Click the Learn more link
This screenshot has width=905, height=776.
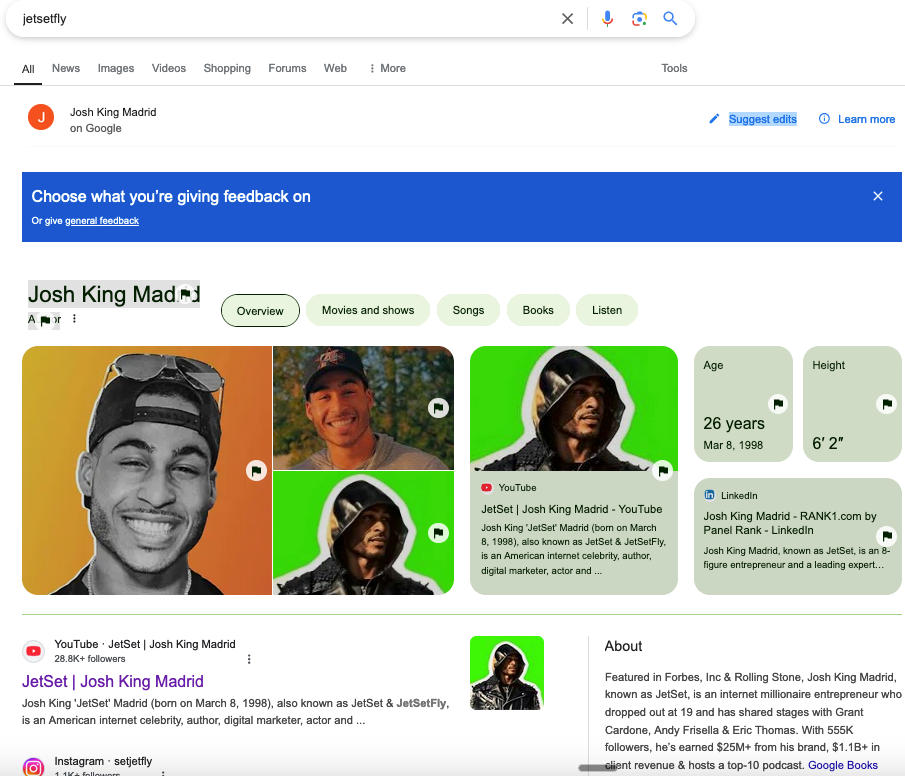866,119
